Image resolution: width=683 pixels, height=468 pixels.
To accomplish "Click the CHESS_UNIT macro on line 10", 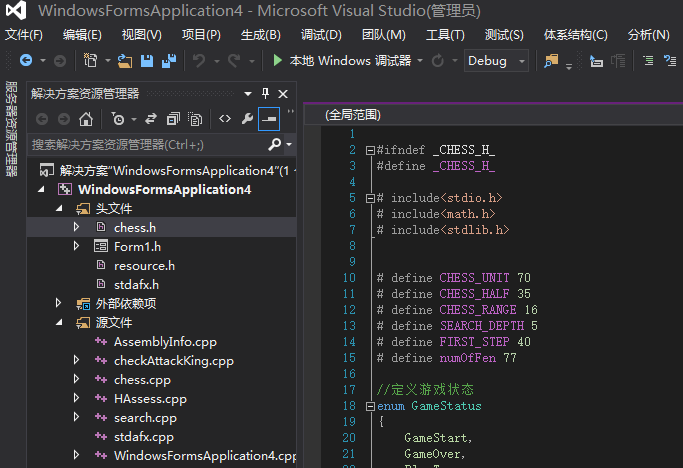I will 474,278.
